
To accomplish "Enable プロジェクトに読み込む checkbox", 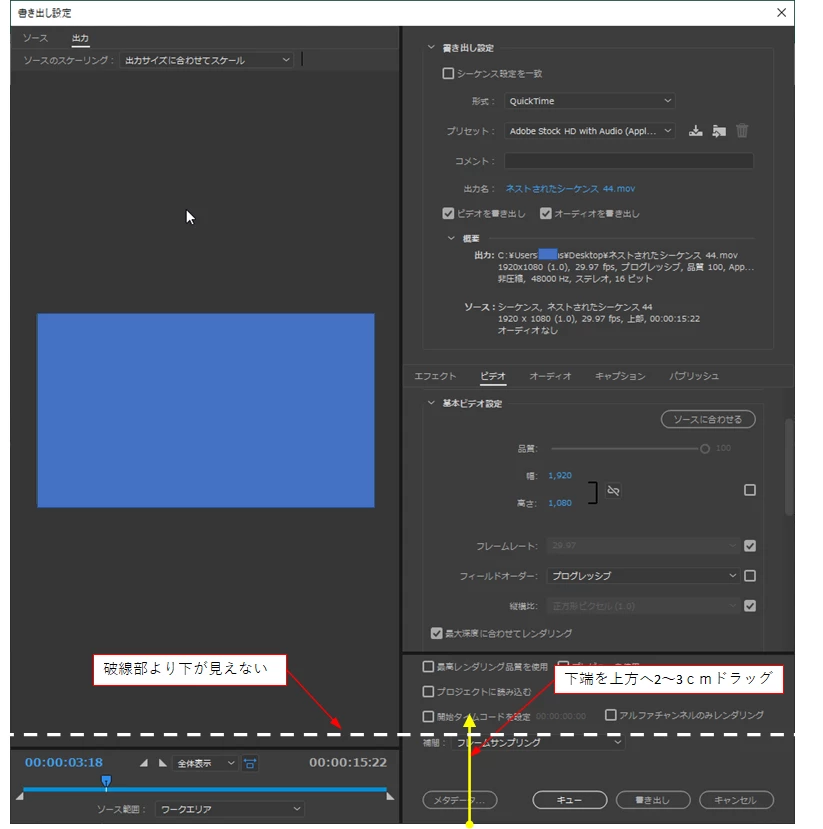I will pos(429,692).
